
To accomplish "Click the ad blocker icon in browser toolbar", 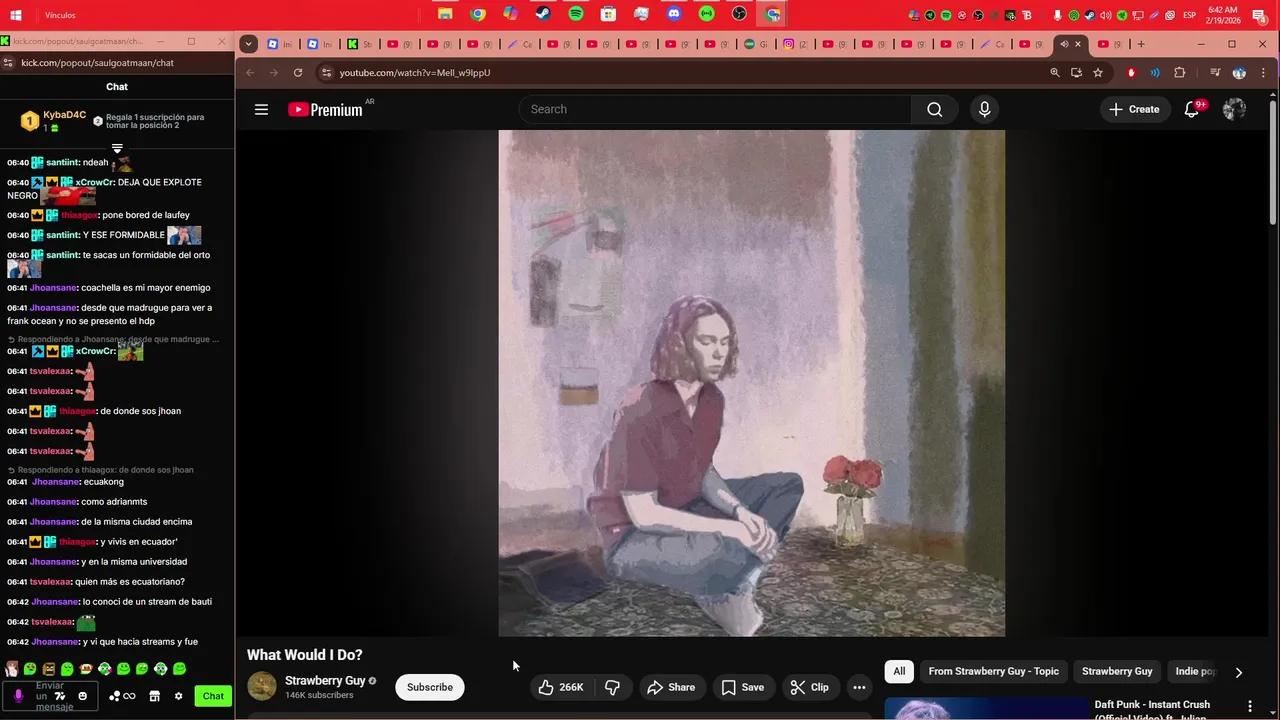I will 1131,72.
